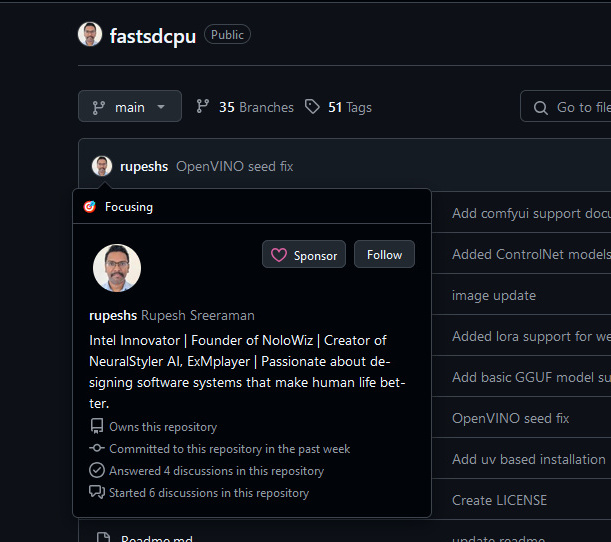611x542 pixels.
Task: Sponsor rupeshs with the Sponsor button
Action: tap(304, 254)
